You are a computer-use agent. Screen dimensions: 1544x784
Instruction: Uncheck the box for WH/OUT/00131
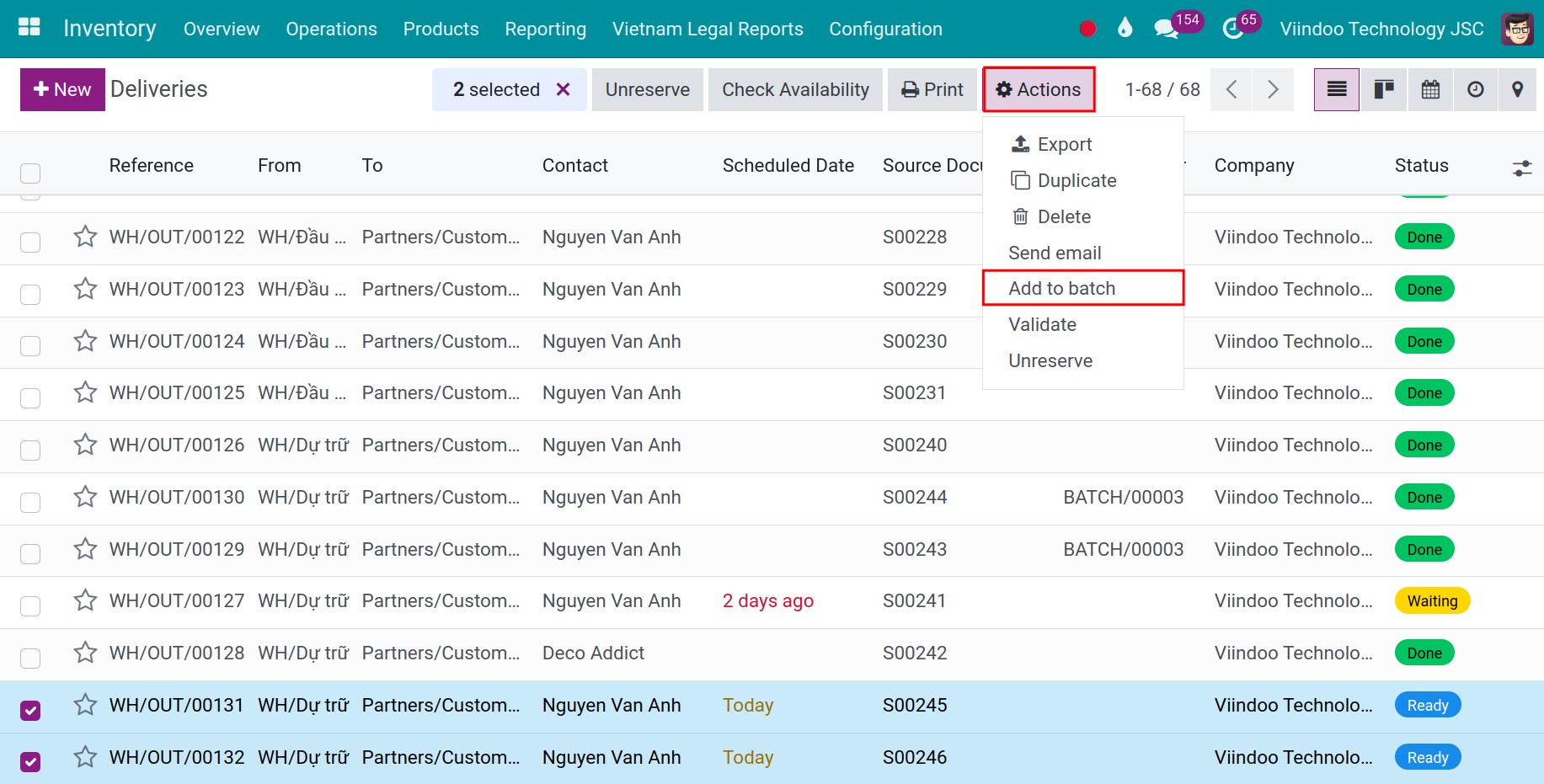point(30,710)
